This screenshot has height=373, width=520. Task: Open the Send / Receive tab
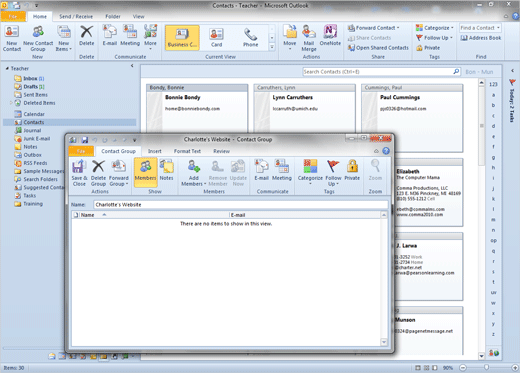[x=76, y=16]
